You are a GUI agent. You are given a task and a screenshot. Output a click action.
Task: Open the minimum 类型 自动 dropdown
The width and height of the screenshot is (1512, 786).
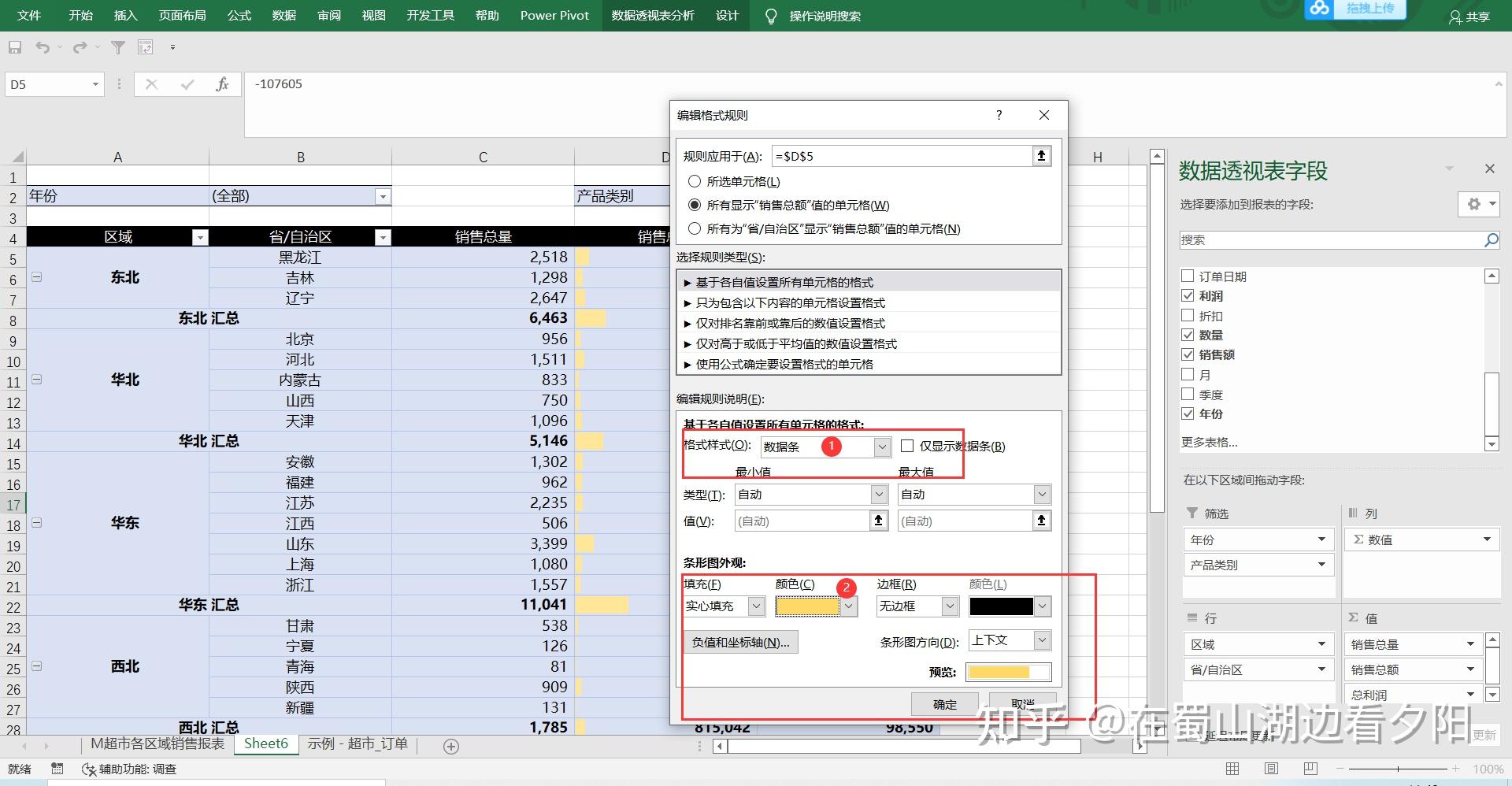[x=879, y=494]
